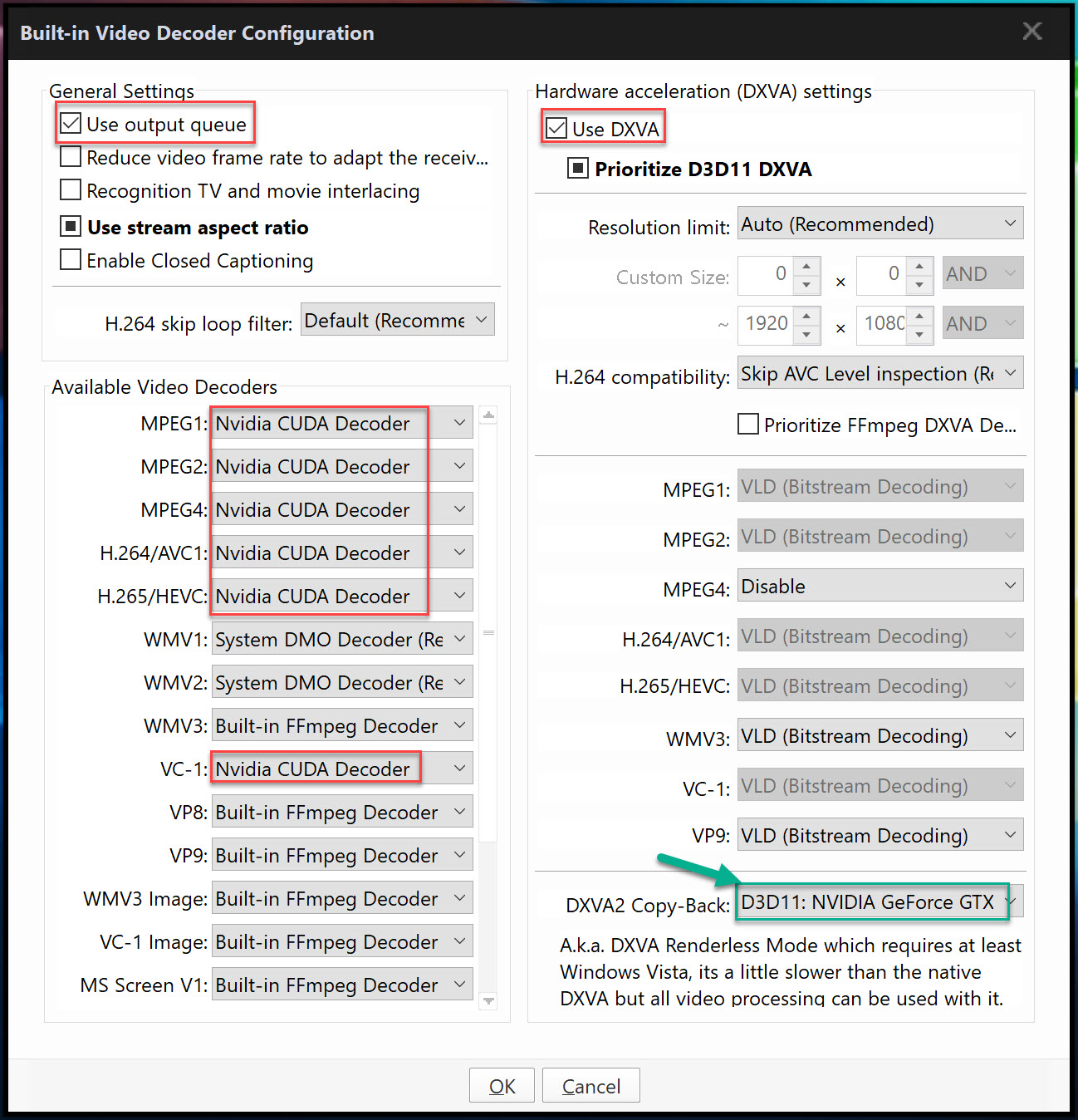The height and width of the screenshot is (1120, 1078).
Task: Open the Resolution limit Auto dropdown
Action: pyautogui.click(x=880, y=224)
